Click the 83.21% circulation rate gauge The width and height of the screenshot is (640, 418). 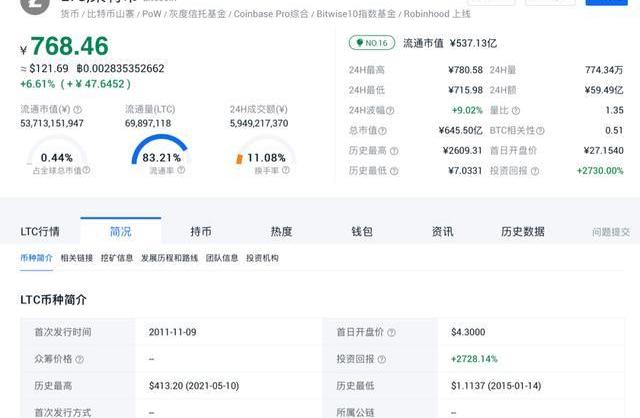pyautogui.click(x=161, y=151)
